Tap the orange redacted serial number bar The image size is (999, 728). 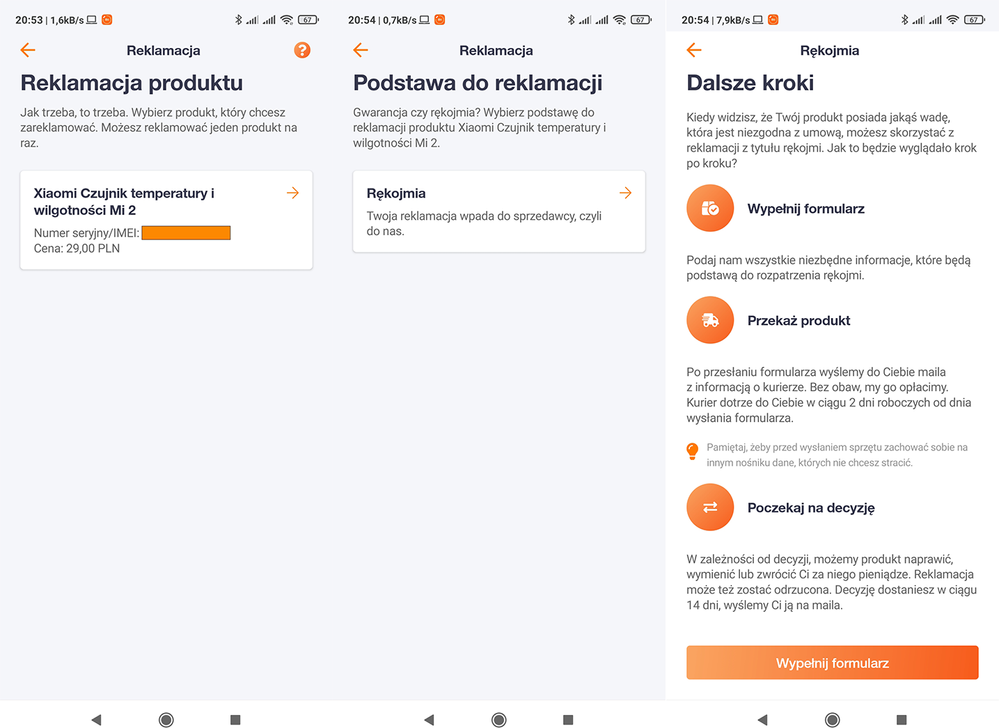pyautogui.click(x=186, y=233)
